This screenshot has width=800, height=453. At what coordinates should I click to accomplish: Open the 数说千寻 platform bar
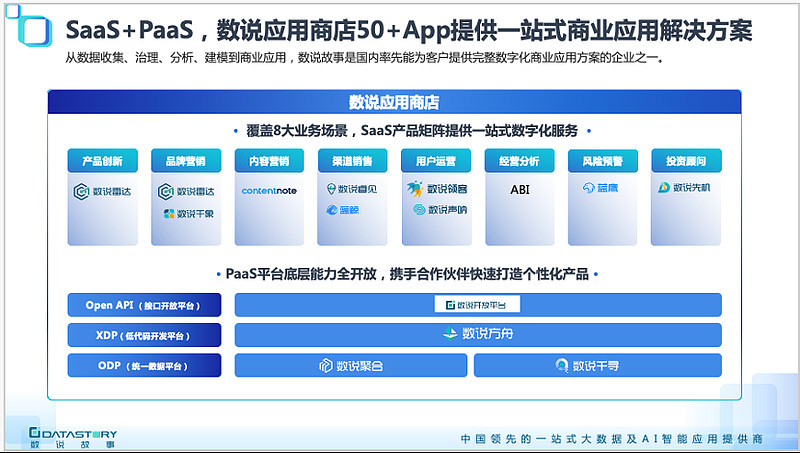point(597,365)
